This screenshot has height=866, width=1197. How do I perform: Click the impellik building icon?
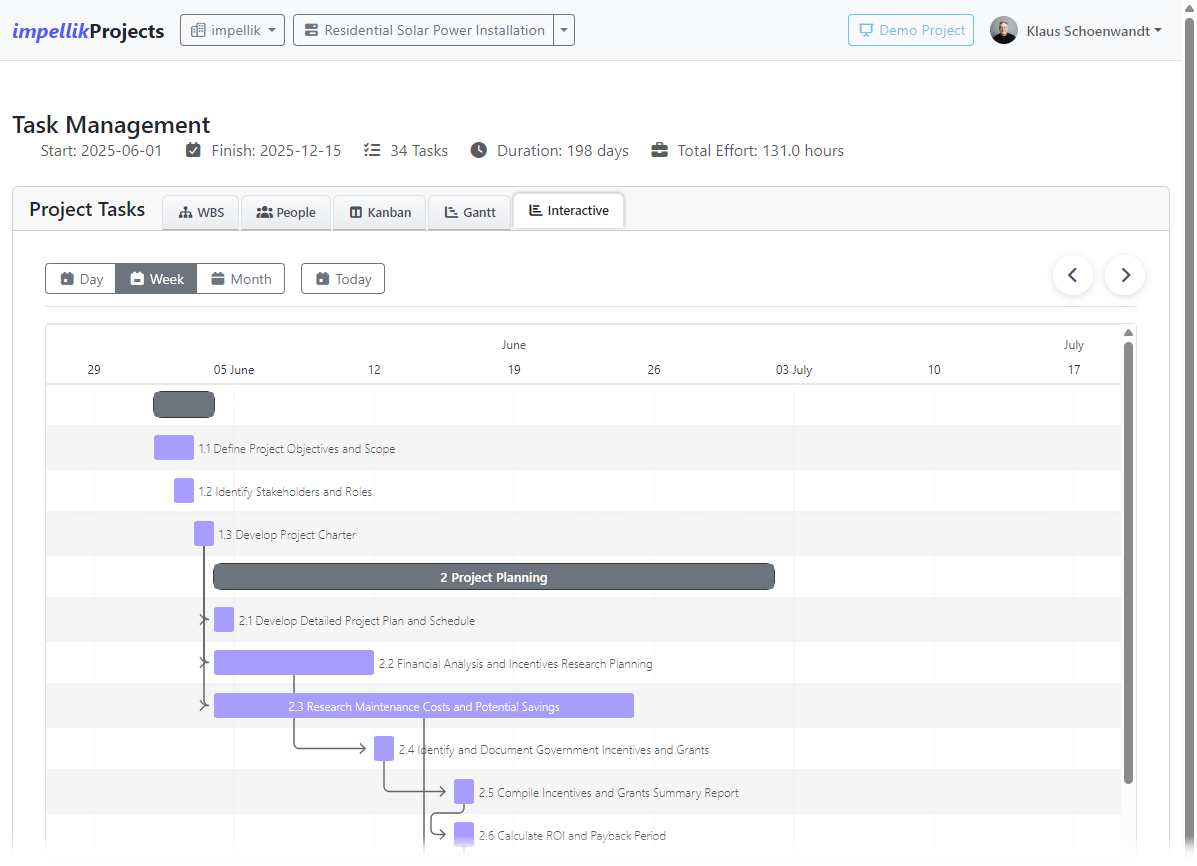point(198,31)
